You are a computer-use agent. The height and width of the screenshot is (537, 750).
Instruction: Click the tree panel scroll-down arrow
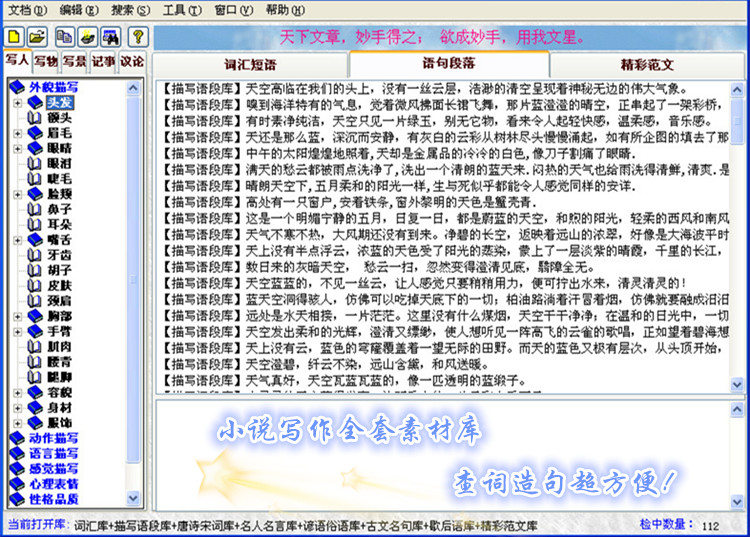[x=134, y=496]
